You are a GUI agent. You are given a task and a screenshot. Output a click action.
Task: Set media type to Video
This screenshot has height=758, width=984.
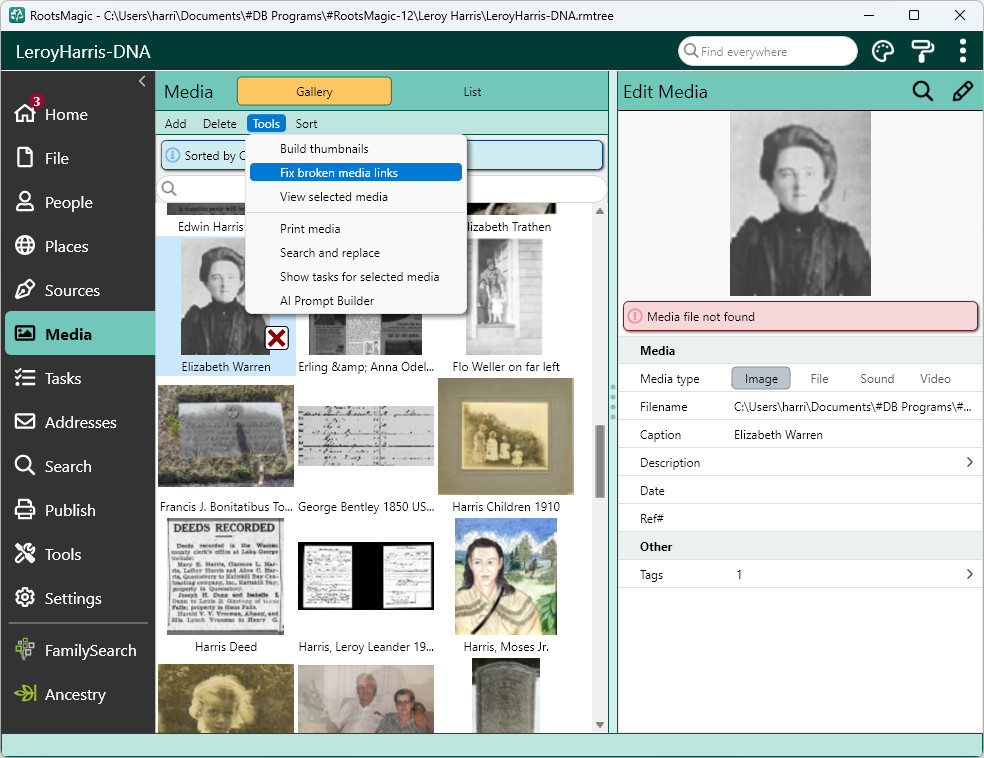click(x=935, y=378)
